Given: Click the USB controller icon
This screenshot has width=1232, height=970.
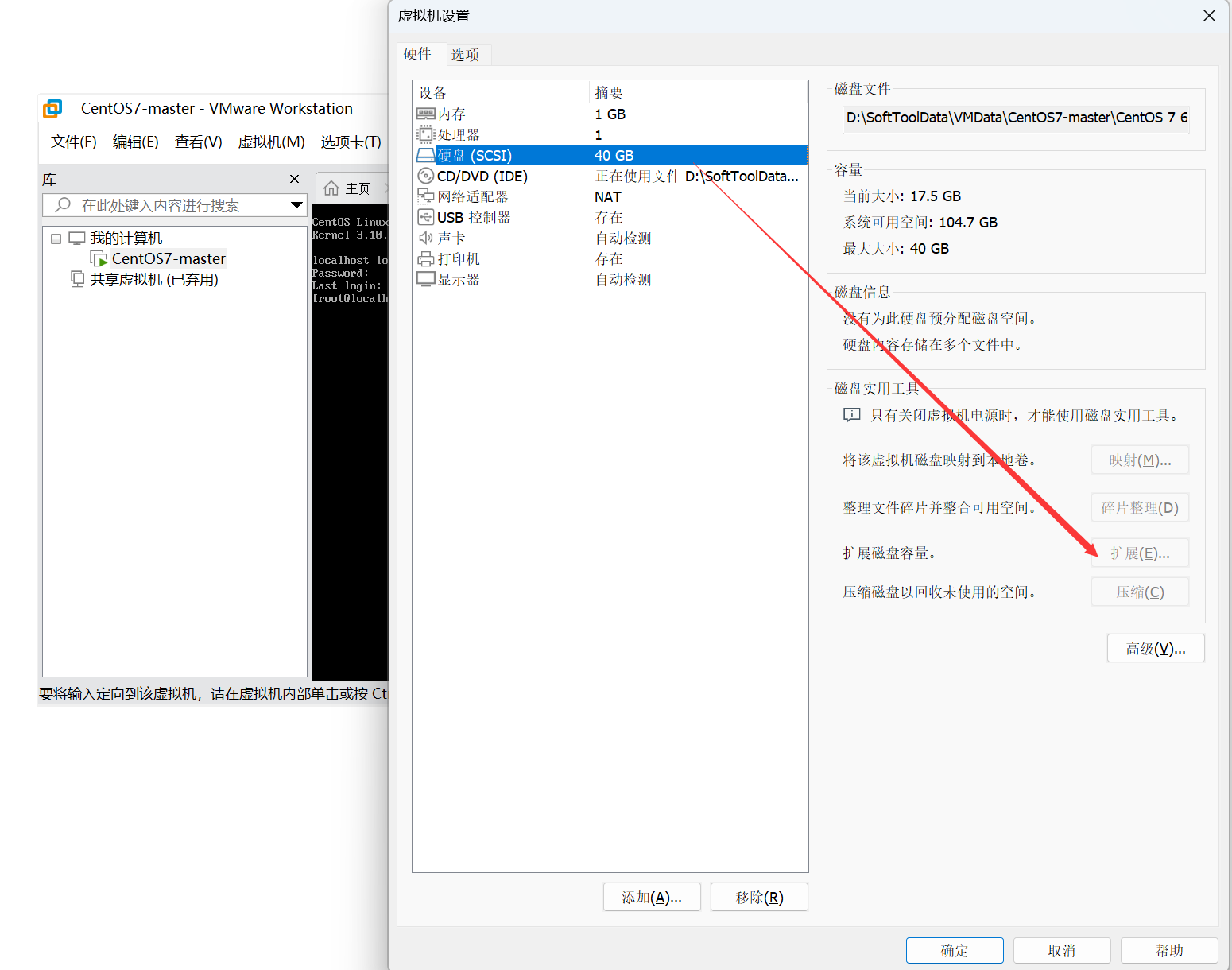Looking at the screenshot, I should pos(426,218).
